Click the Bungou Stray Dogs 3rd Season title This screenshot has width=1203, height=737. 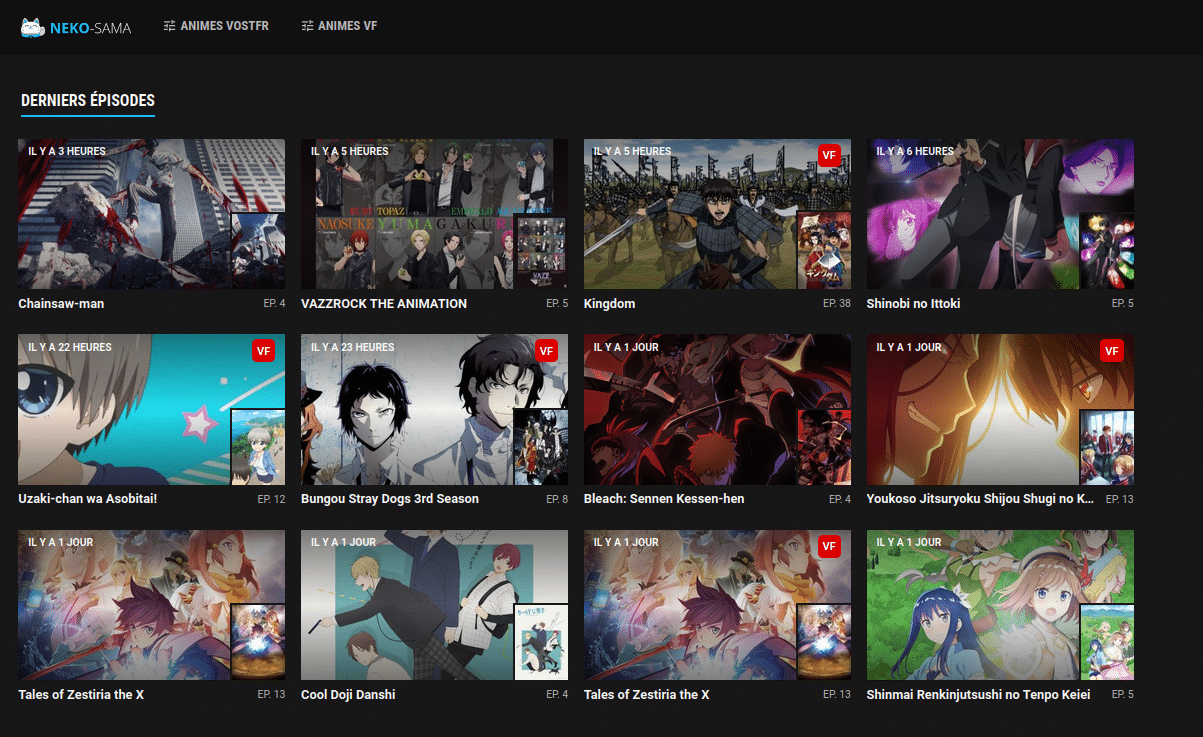pos(390,498)
